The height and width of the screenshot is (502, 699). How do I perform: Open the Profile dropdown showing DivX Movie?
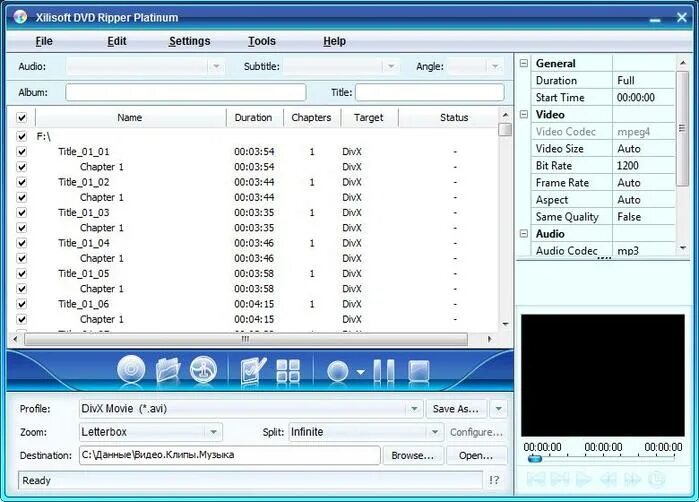pos(414,408)
